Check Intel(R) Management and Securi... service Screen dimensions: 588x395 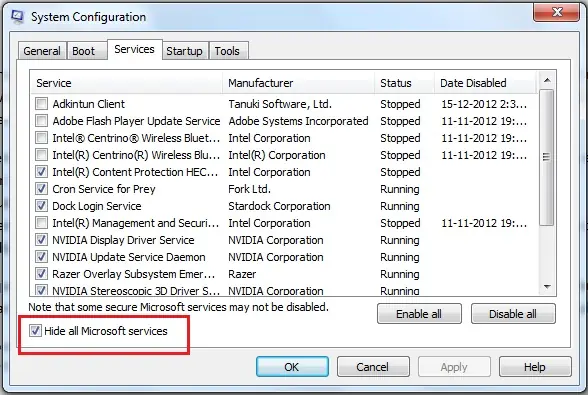[41, 223]
